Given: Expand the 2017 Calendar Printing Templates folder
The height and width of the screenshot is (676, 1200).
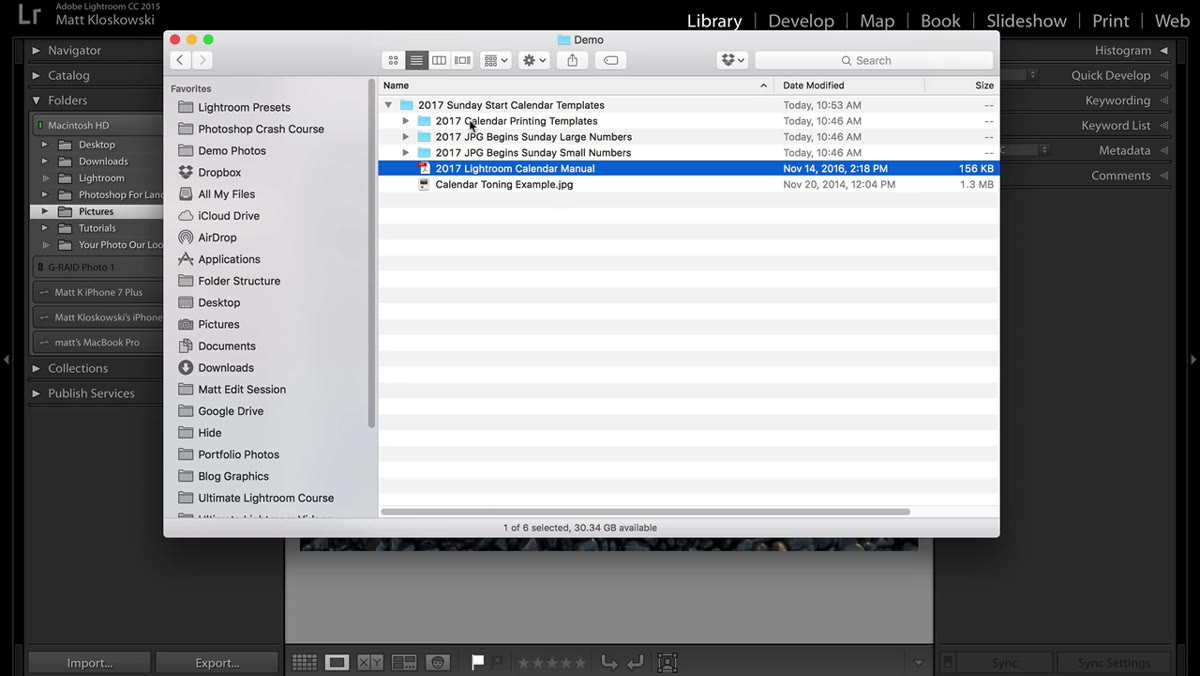Looking at the screenshot, I should coord(406,121).
